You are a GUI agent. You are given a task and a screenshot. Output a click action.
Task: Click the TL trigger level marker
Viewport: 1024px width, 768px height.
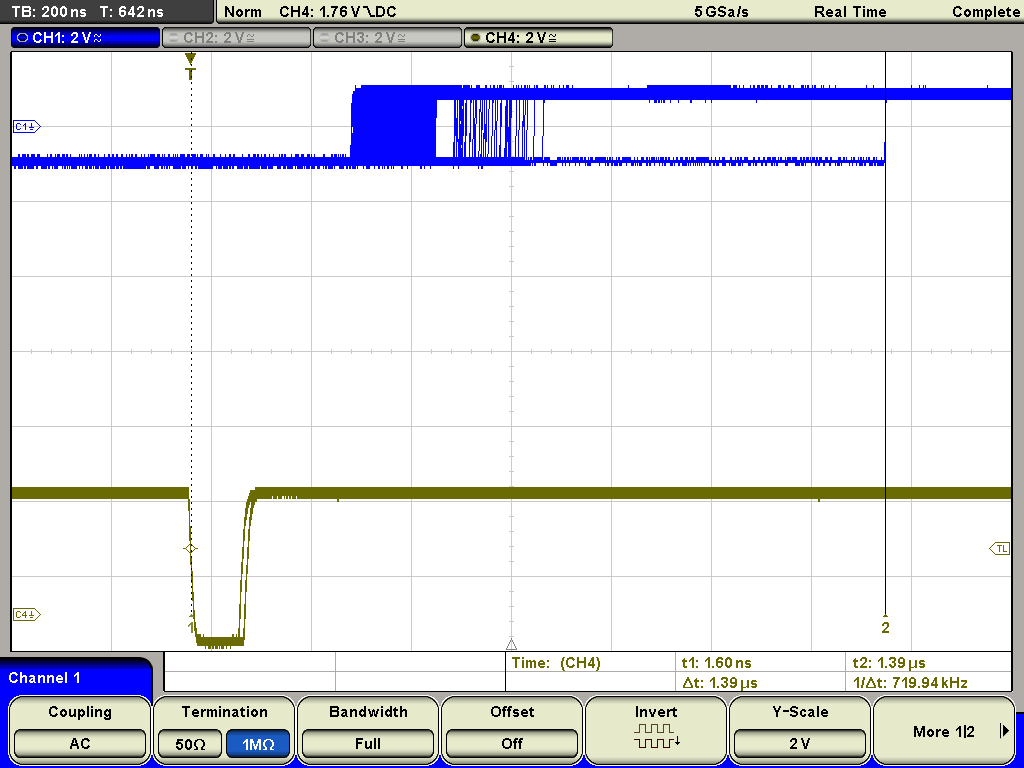point(1000,549)
